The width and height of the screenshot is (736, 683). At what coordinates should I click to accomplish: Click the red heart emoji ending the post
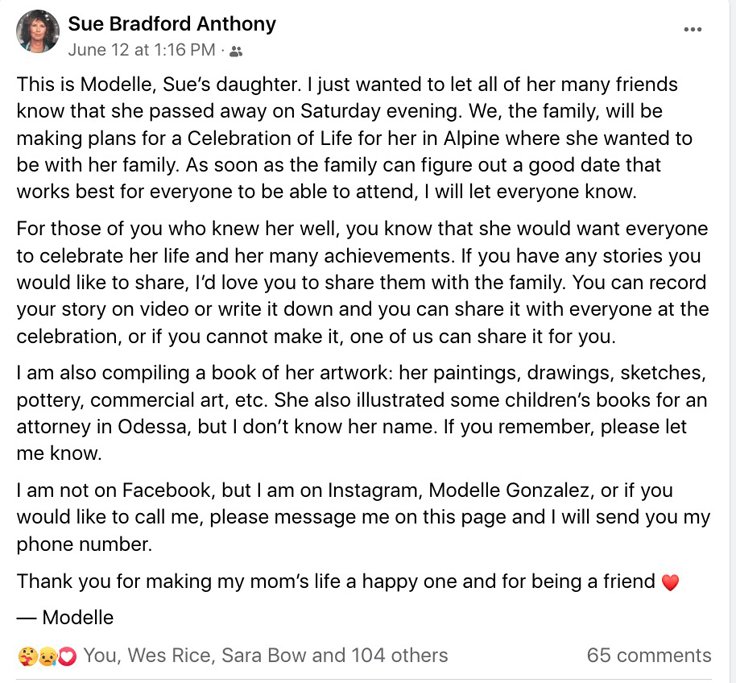(x=670, y=582)
